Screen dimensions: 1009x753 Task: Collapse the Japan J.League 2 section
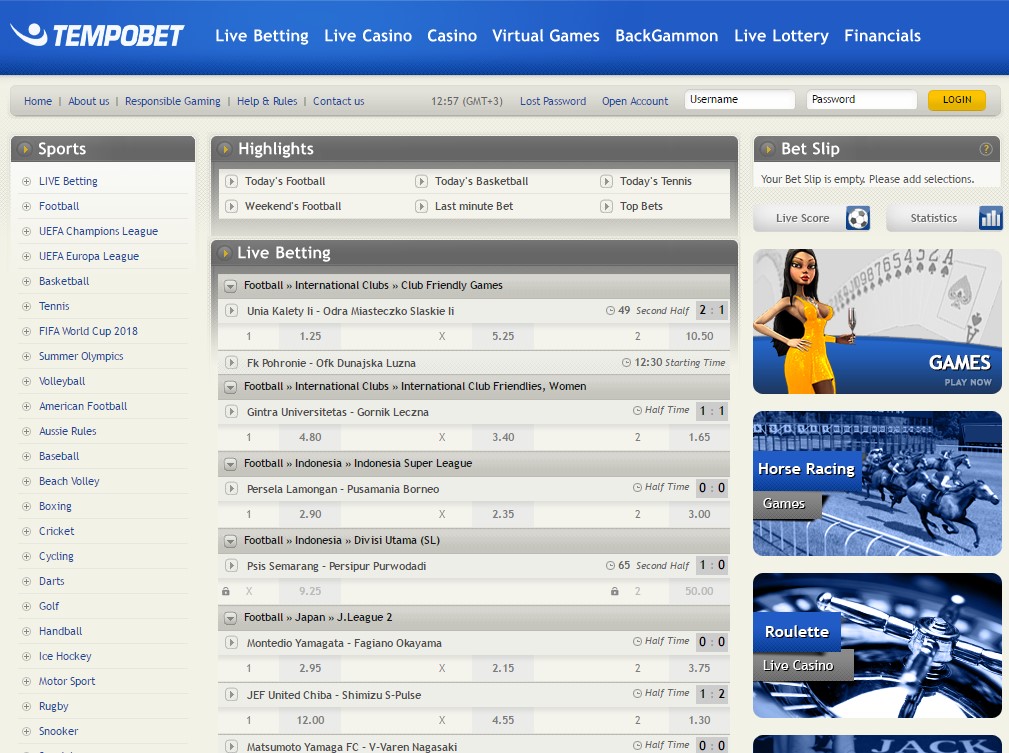point(230,618)
